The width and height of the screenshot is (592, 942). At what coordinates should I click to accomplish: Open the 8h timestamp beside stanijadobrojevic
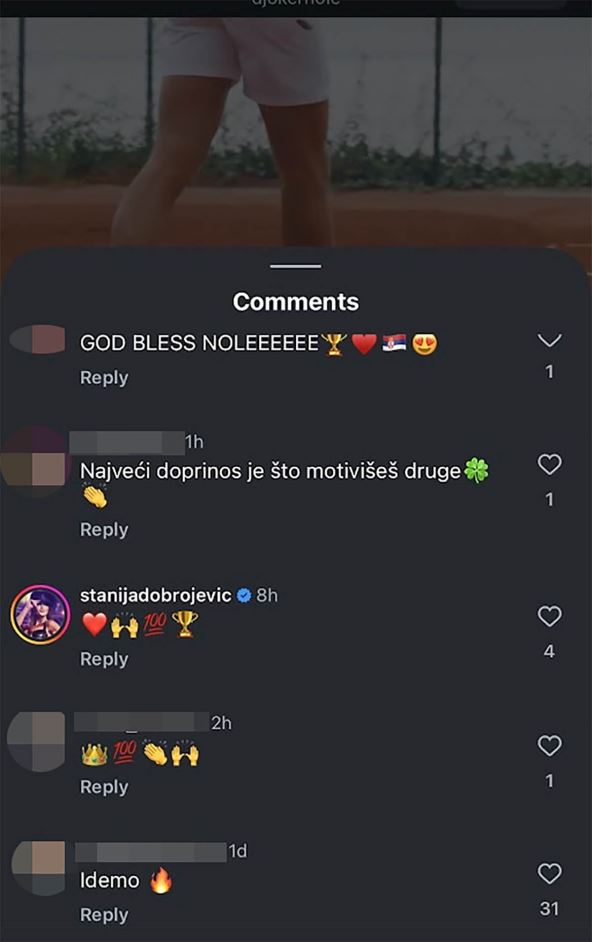[x=266, y=593]
